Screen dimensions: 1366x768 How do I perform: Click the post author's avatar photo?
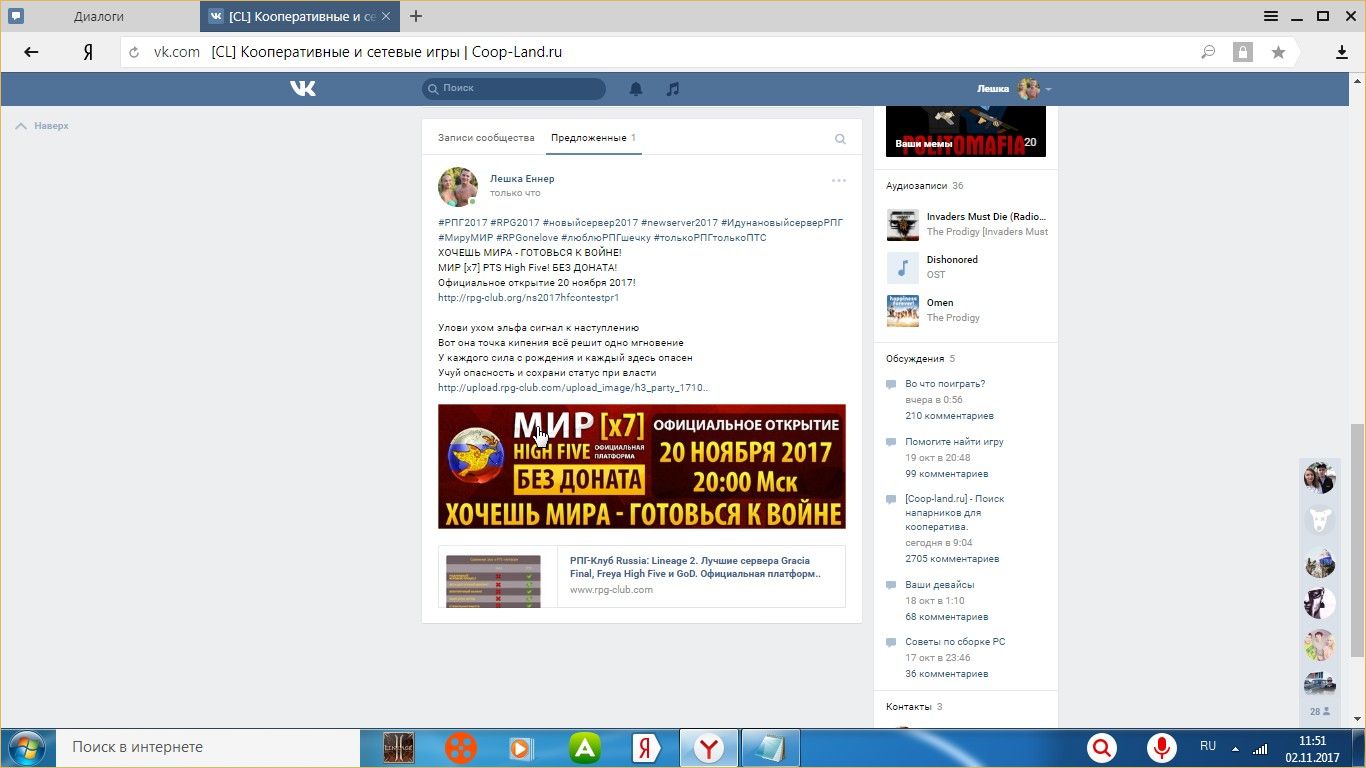tap(458, 187)
